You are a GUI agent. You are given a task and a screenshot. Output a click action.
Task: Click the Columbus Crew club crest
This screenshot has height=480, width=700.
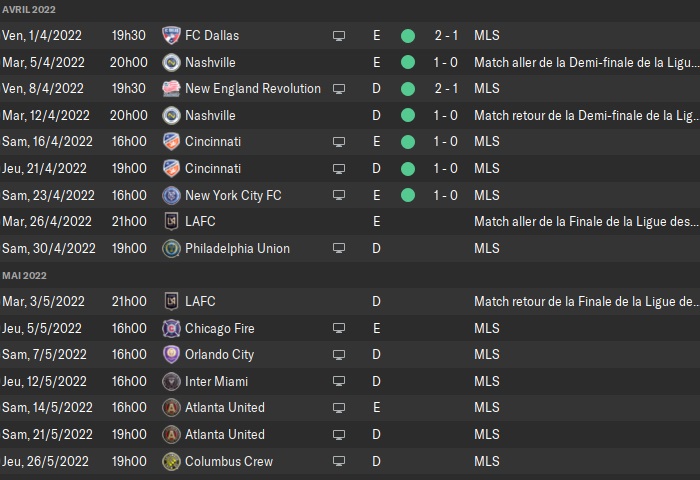point(171,461)
